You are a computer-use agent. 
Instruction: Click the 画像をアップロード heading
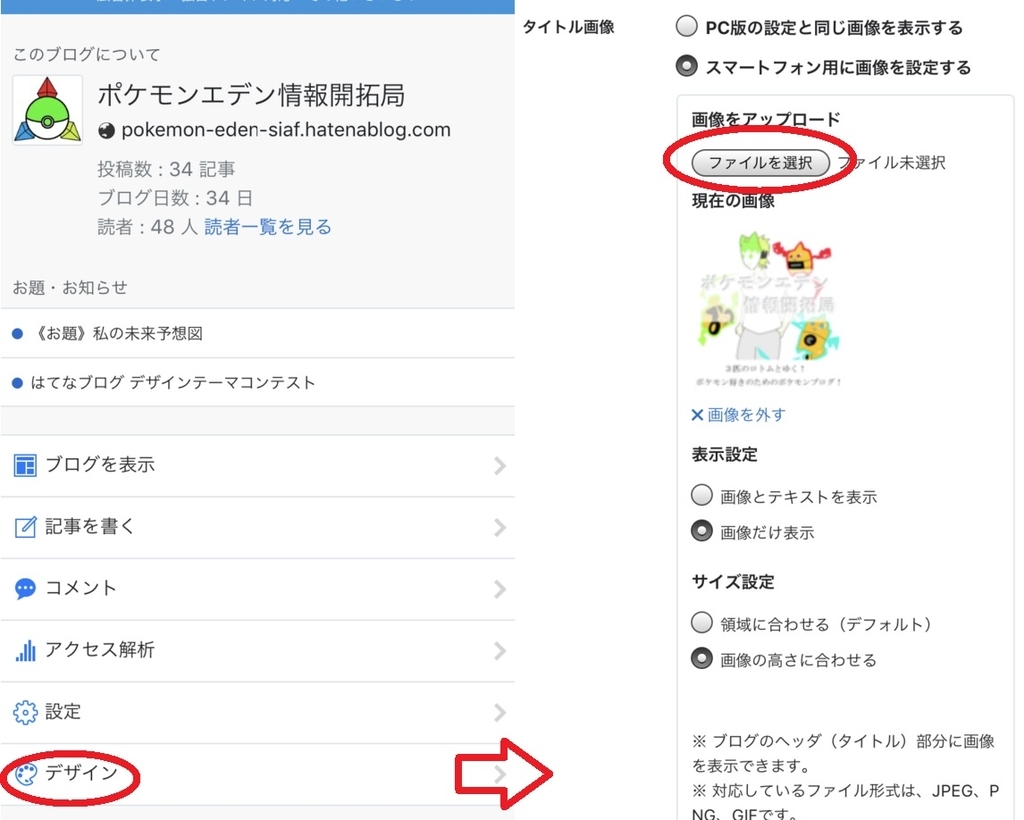tap(766, 119)
